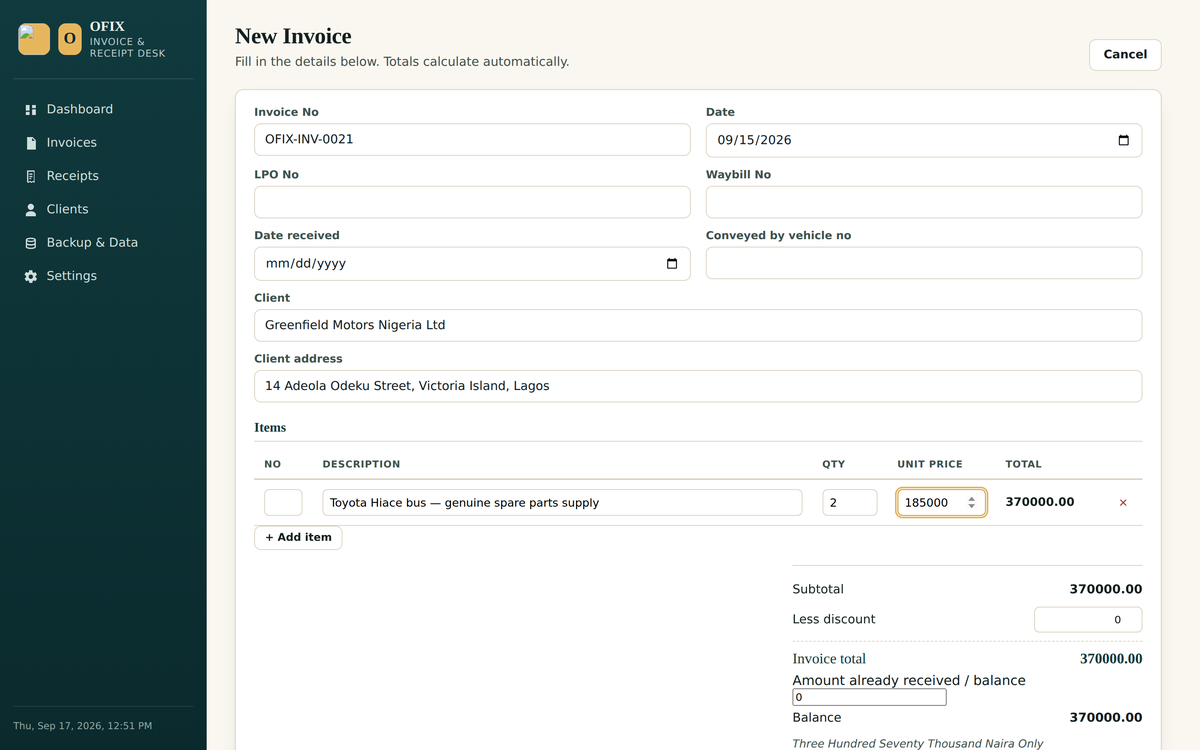This screenshot has width=1200, height=750.
Task: Click the Settings gear icon
Action: pos(30,276)
